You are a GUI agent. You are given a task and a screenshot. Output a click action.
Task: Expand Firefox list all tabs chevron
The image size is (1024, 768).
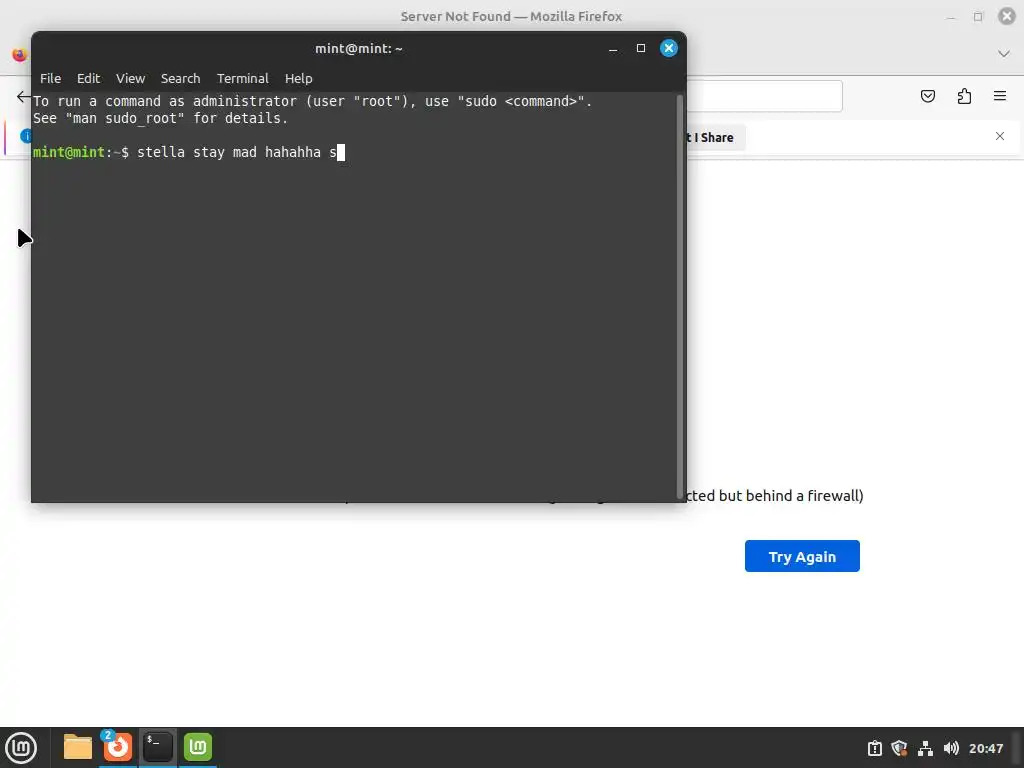pyautogui.click(x=1004, y=54)
